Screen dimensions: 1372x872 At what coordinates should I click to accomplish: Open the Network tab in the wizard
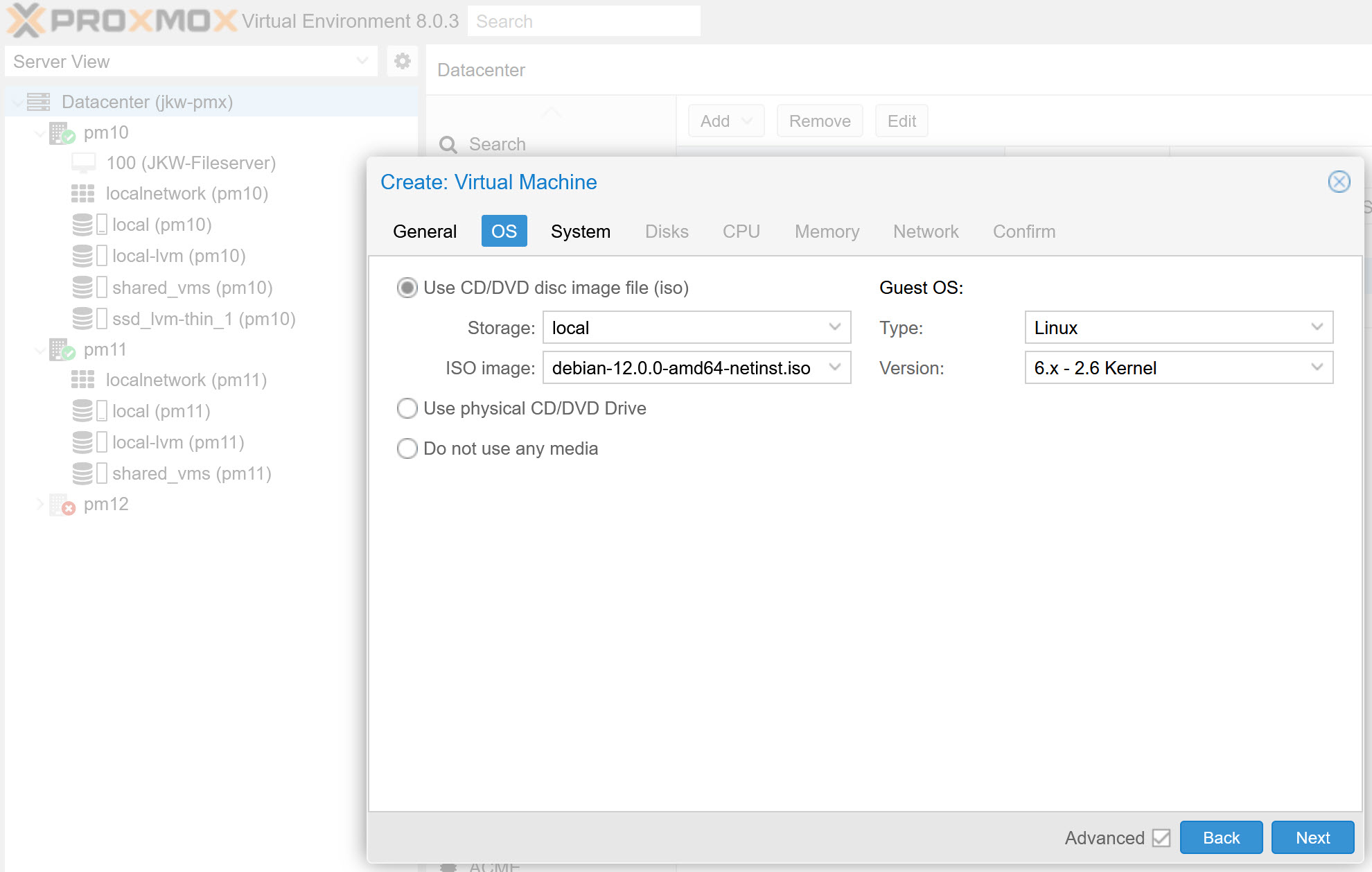(x=926, y=232)
